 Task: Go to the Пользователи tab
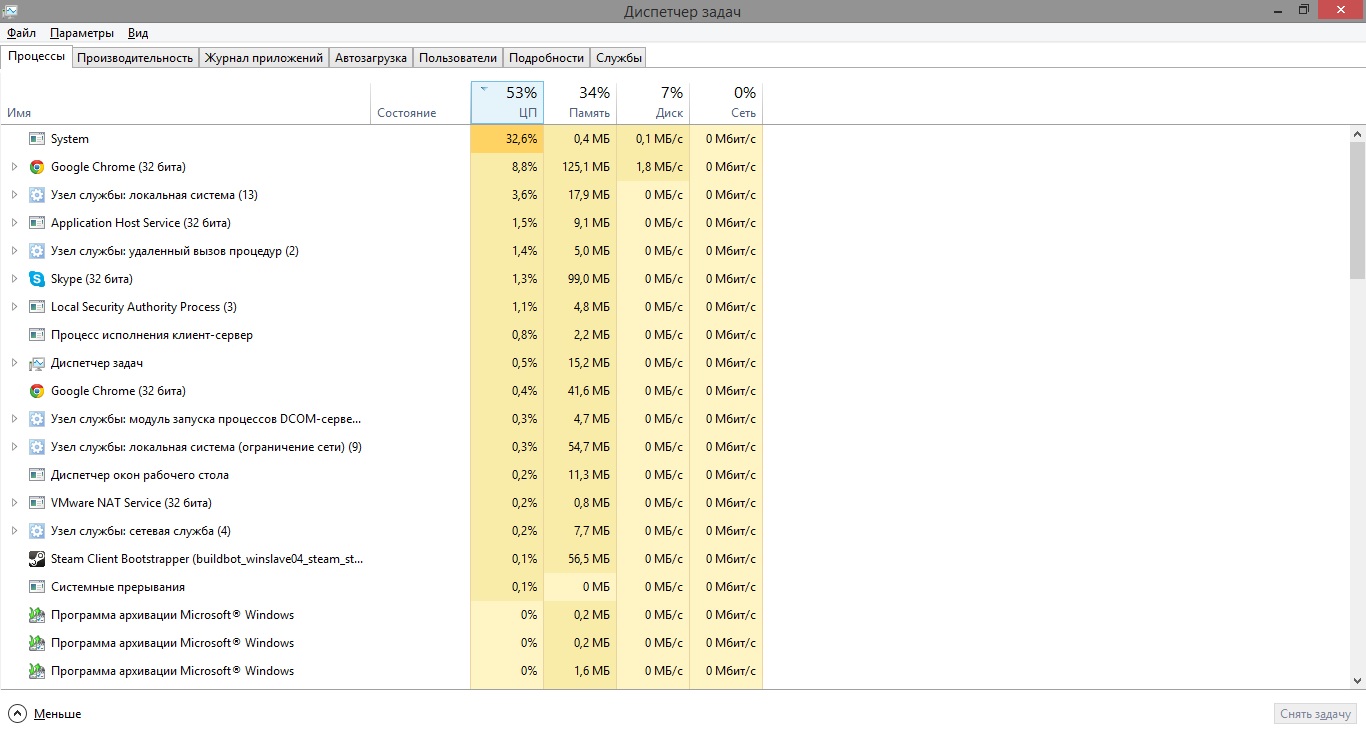coord(458,58)
